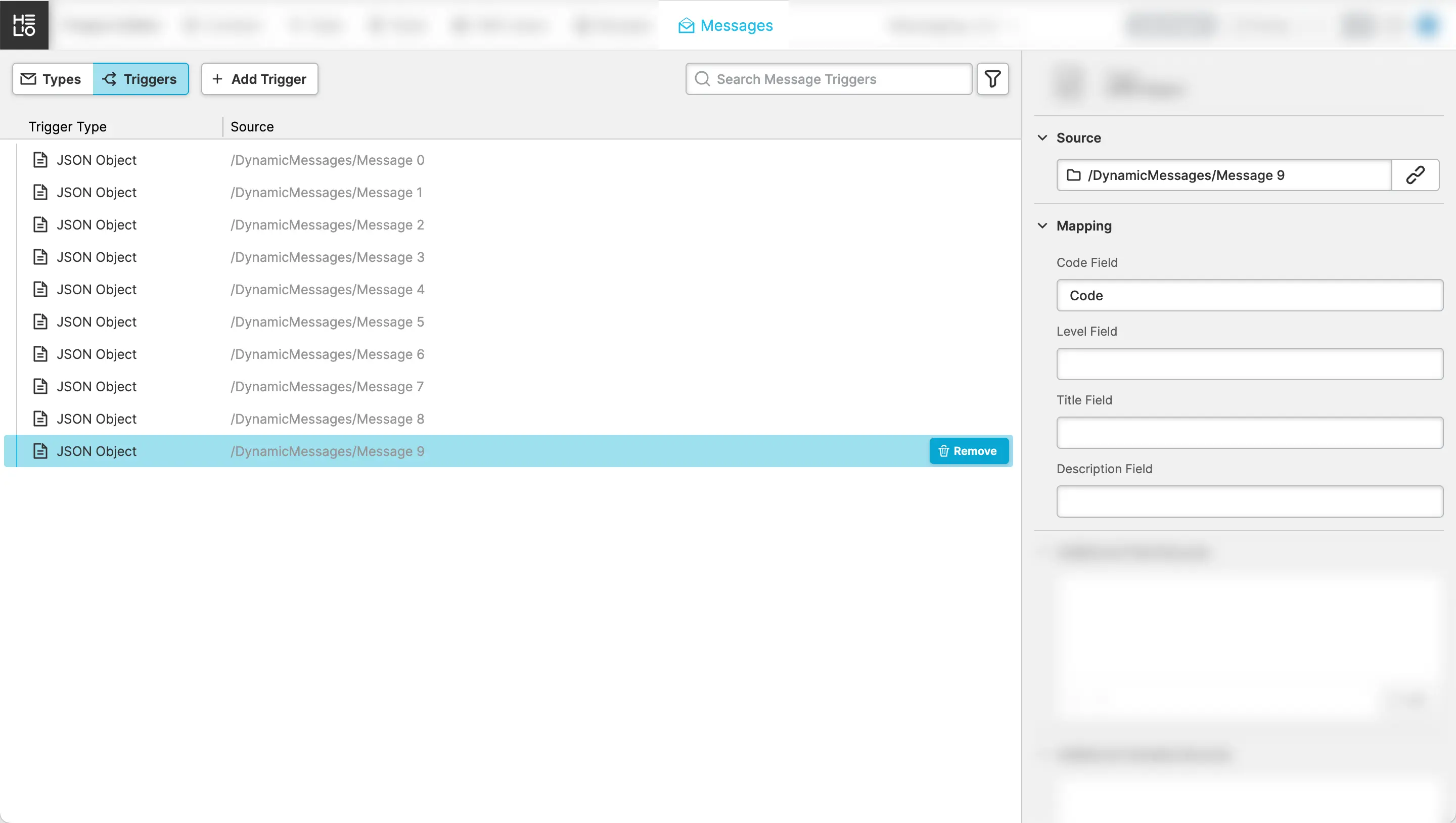This screenshot has height=823, width=1456.
Task: Click the filter funnel icon
Action: 992,79
